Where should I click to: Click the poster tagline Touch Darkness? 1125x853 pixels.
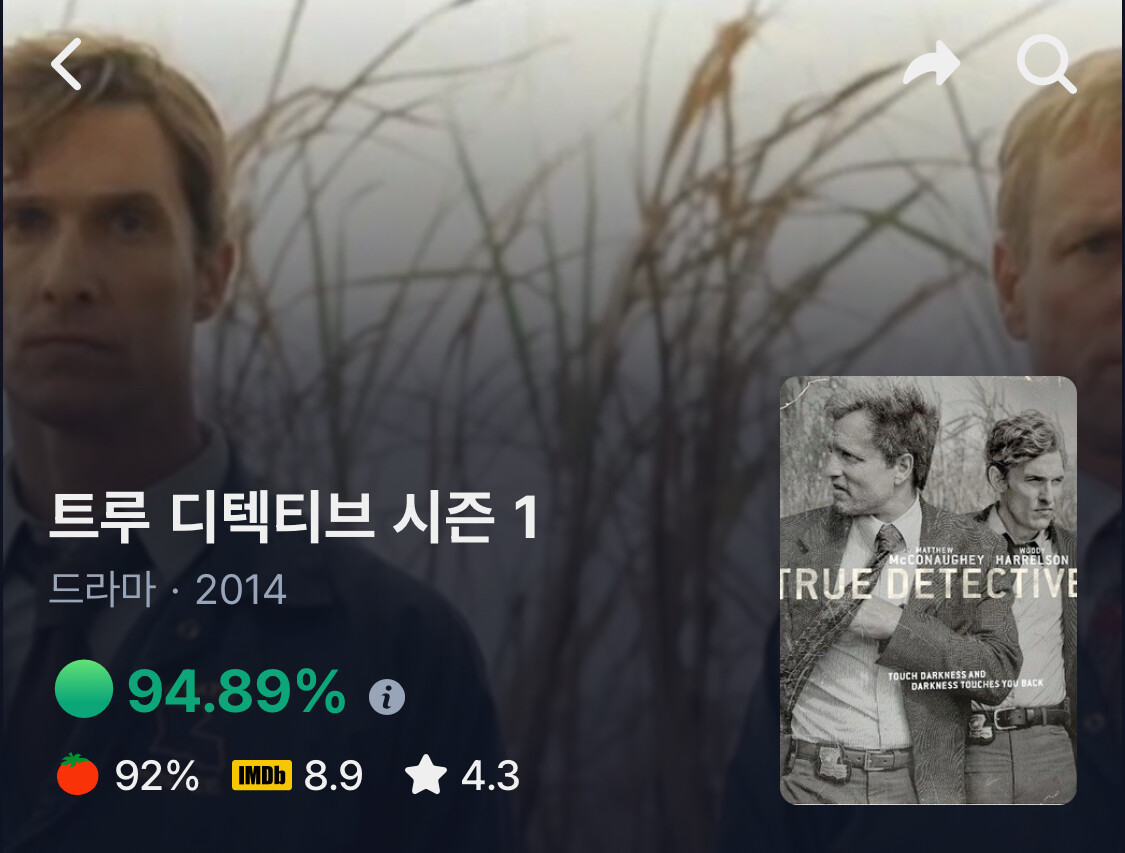click(x=966, y=680)
